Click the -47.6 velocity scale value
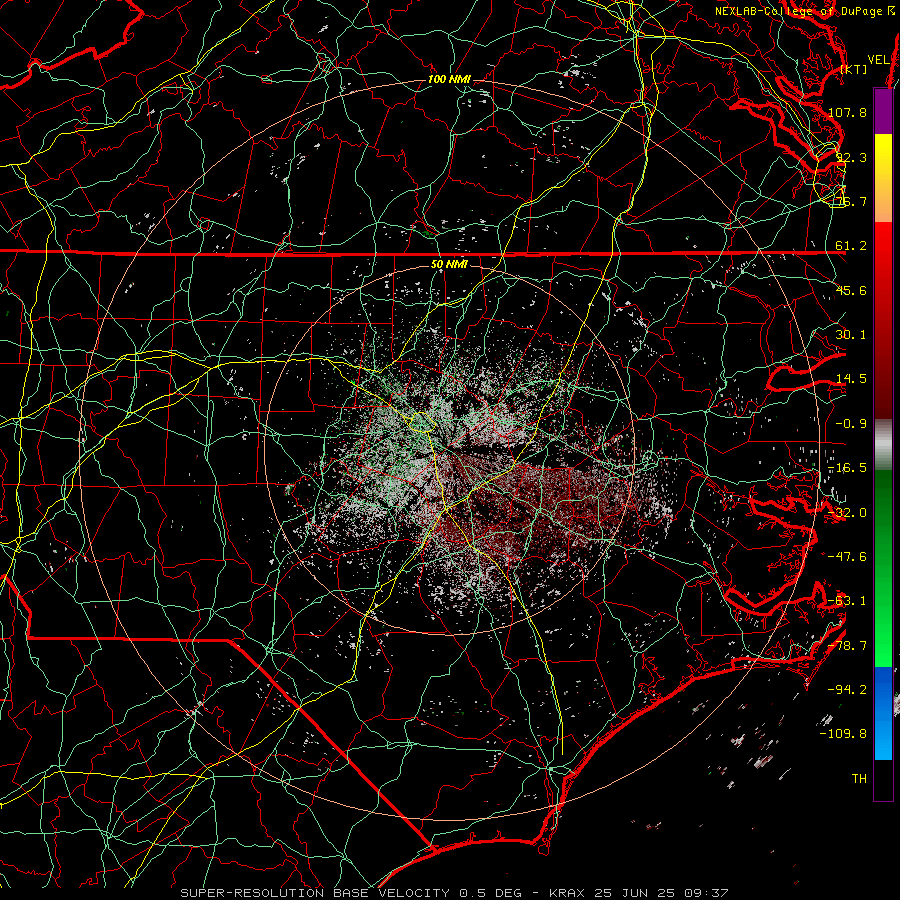 (847, 557)
